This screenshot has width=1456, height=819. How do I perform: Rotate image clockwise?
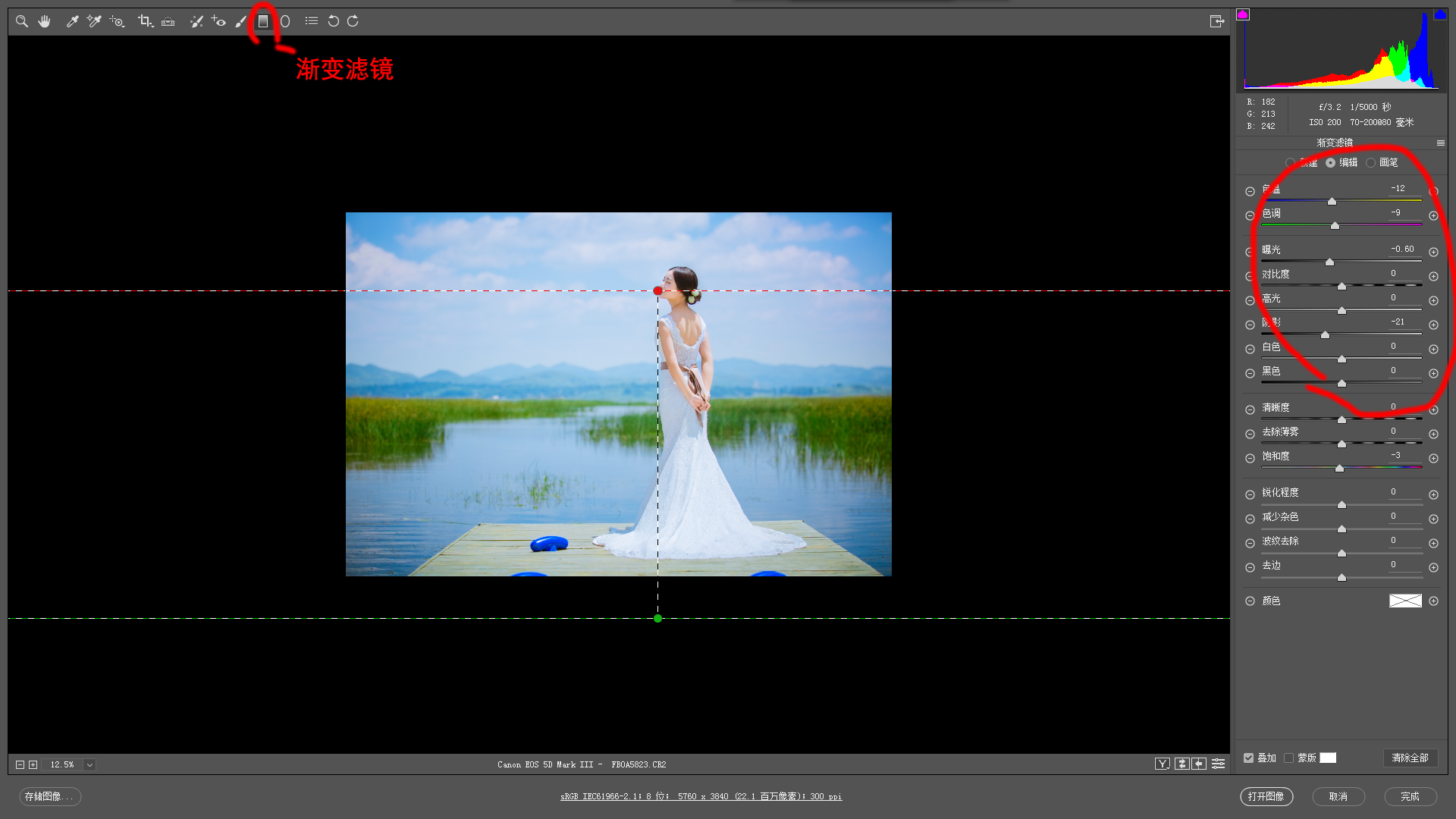[353, 21]
